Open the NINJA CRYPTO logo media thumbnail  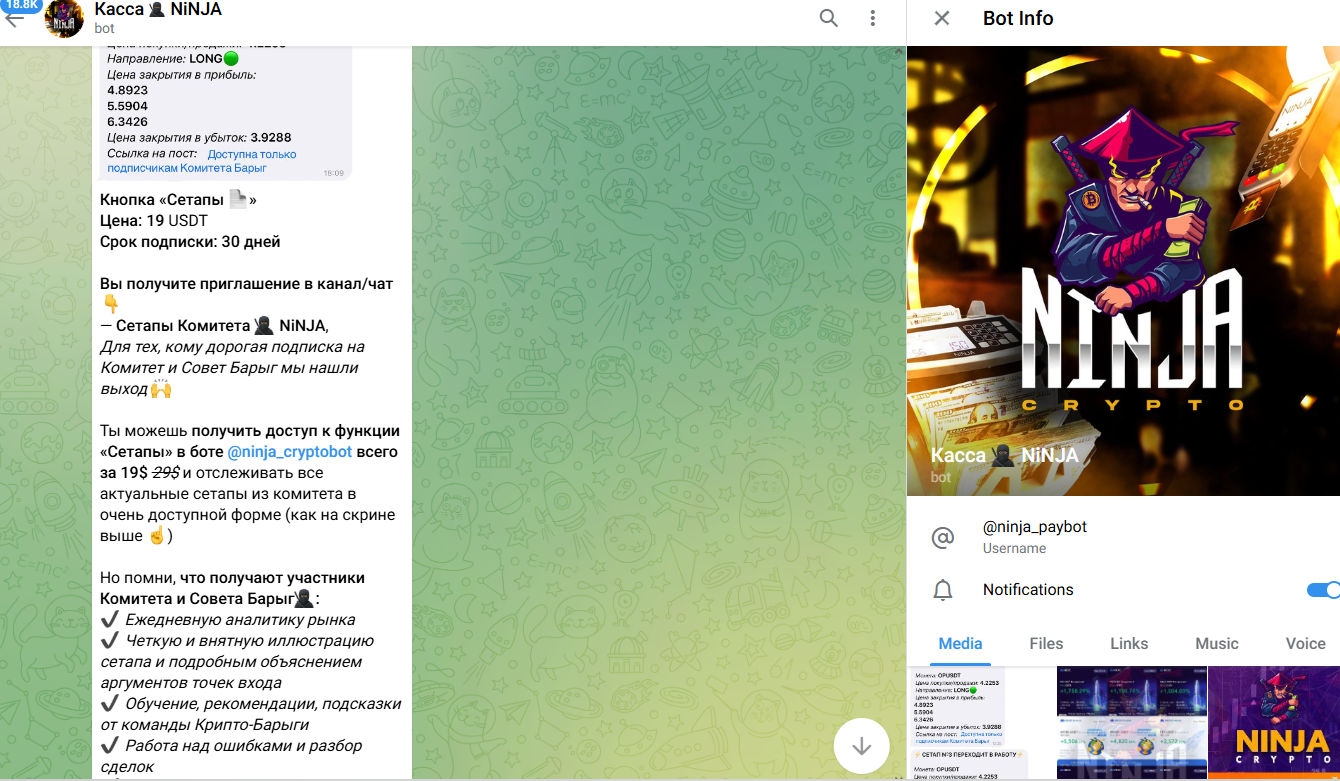click(x=1274, y=723)
